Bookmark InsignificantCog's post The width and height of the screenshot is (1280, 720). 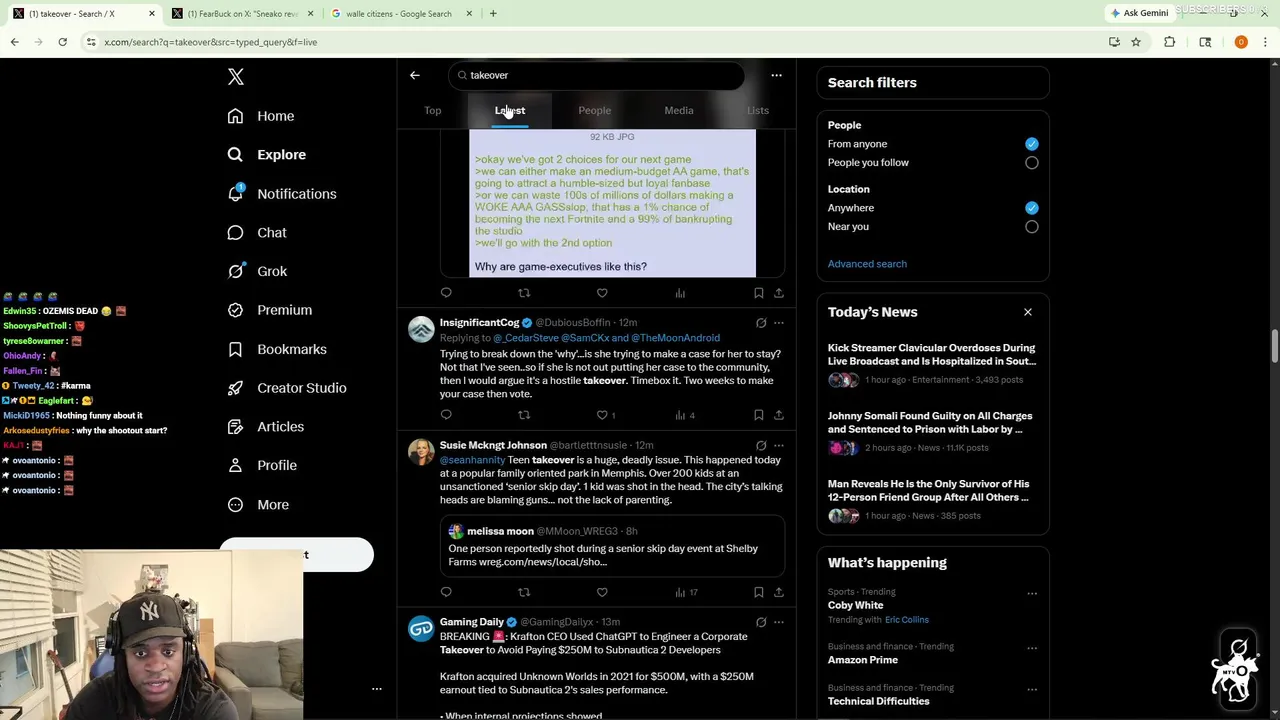click(758, 415)
